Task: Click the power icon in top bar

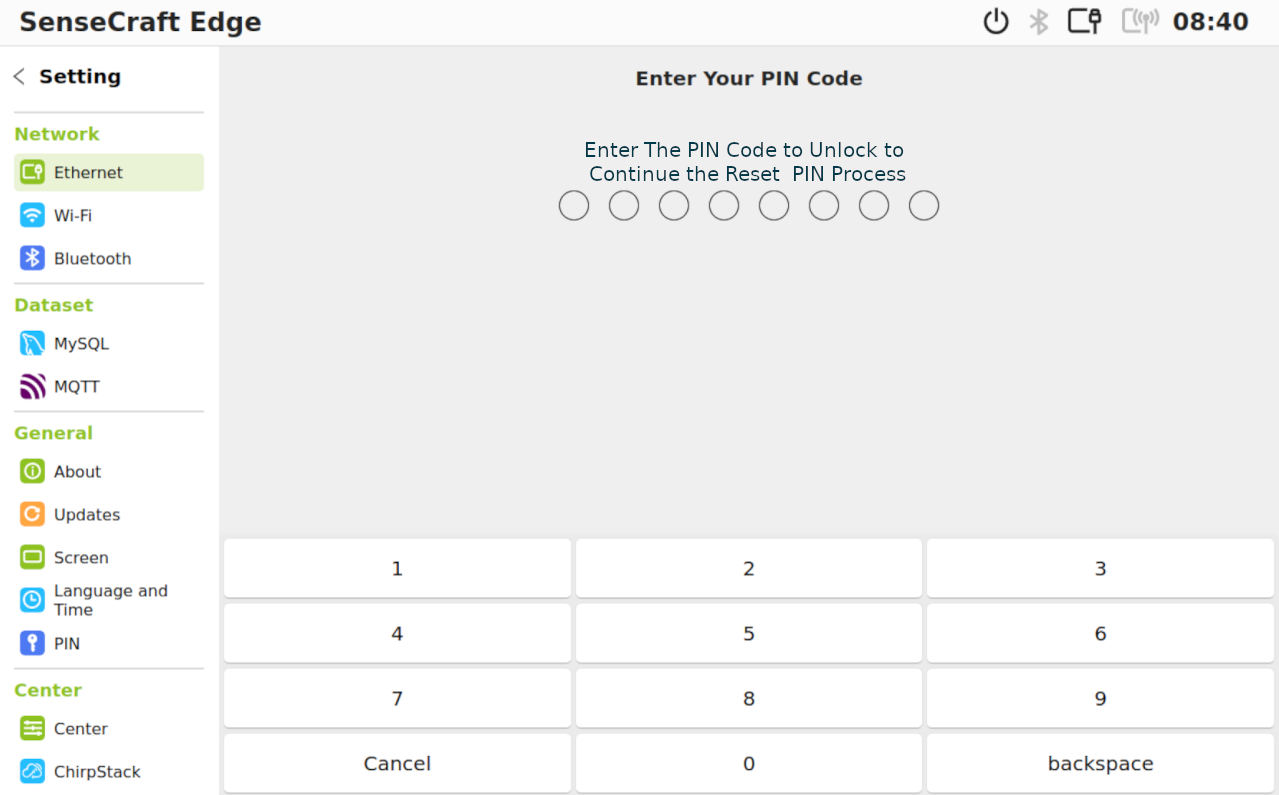Action: pyautogui.click(x=996, y=22)
